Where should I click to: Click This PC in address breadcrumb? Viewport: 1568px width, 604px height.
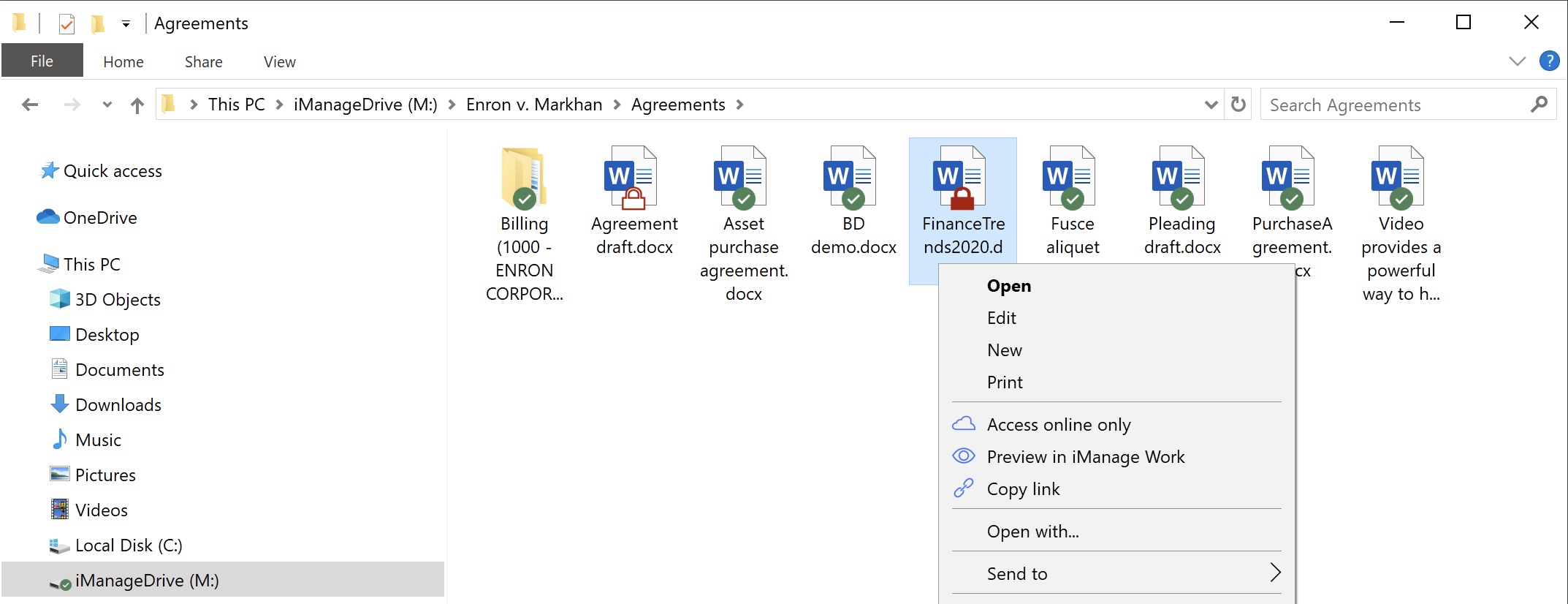click(237, 105)
